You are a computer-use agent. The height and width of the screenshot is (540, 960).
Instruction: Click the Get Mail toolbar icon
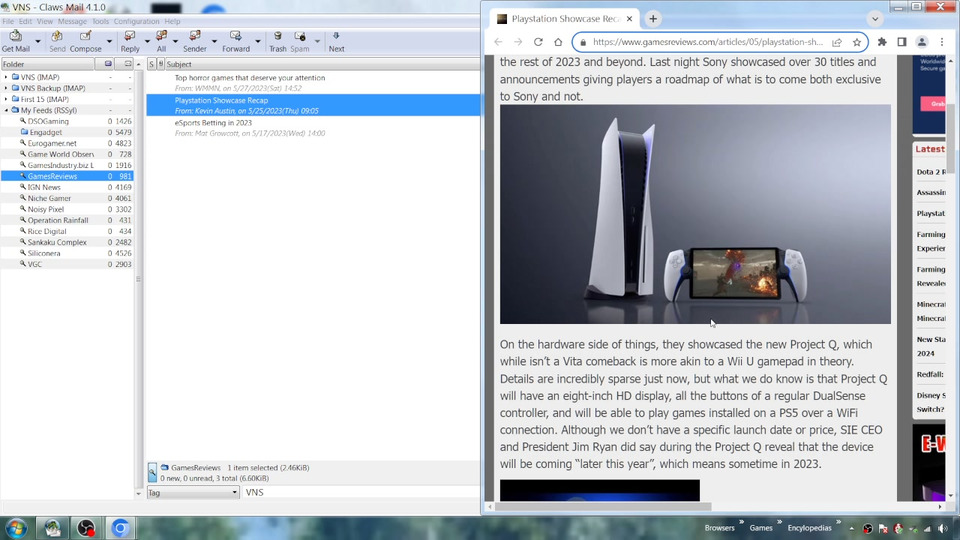pos(16,41)
